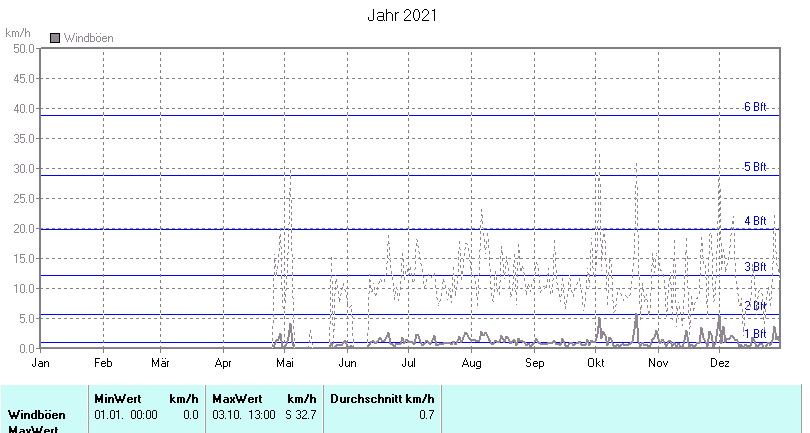
Task: Click the km/h unit label above y-axis
Action: (17, 33)
